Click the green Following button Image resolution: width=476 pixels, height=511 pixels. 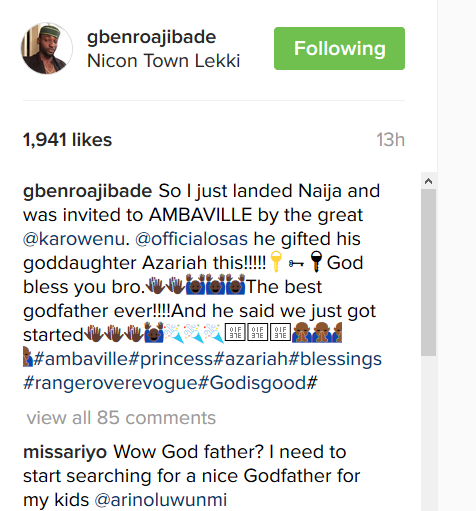339,49
